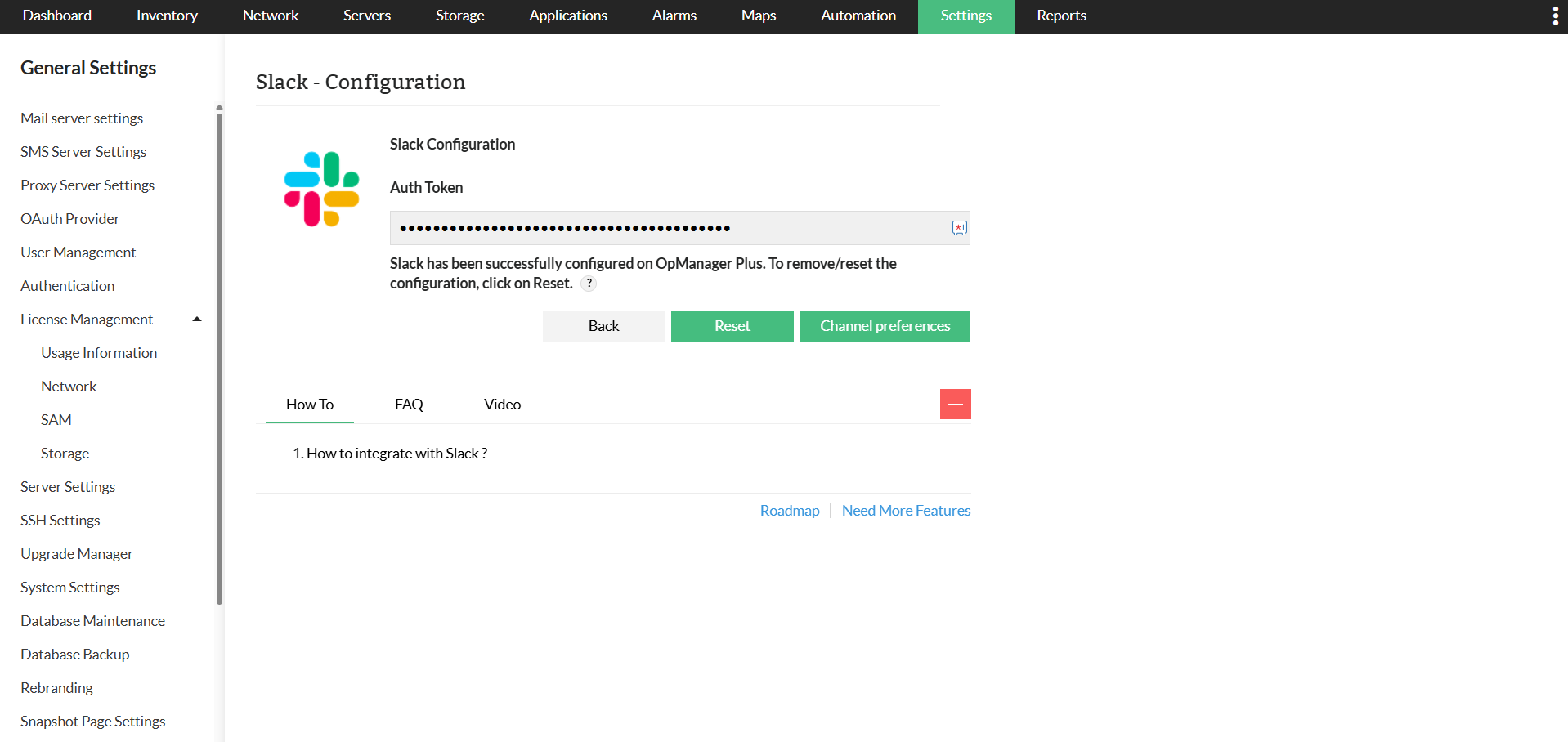Collapse the help panel with red minus button
This screenshot has height=742, width=1568.
coord(955,404)
